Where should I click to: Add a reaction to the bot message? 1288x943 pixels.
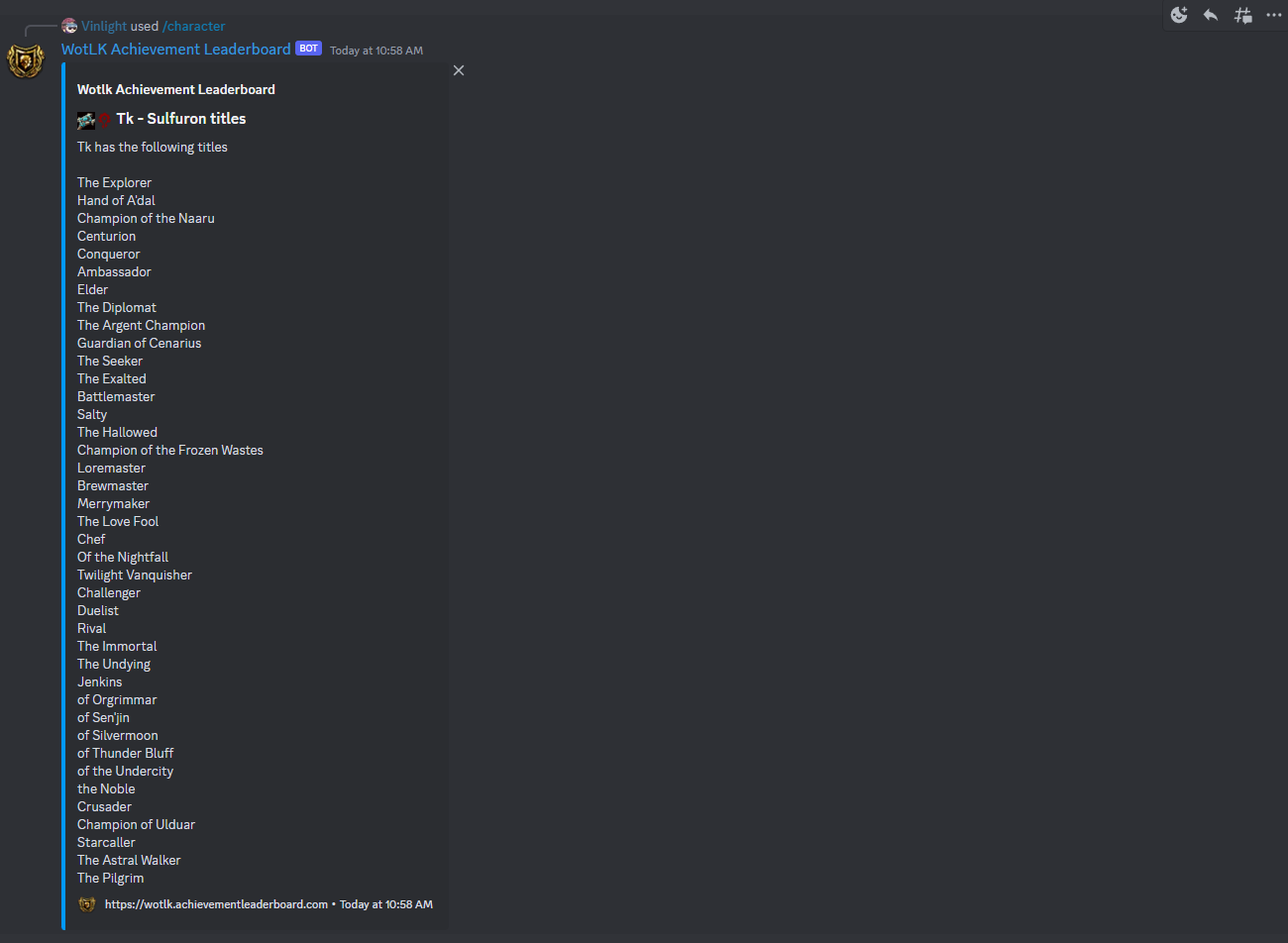[1178, 15]
